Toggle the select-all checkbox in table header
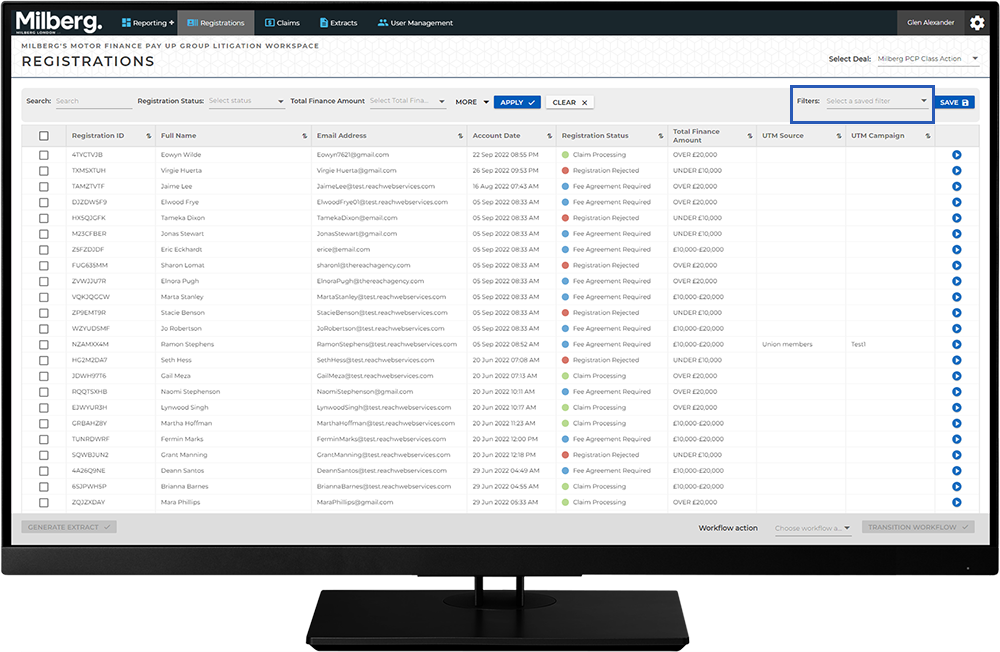This screenshot has width=1000, height=652. [x=43, y=136]
